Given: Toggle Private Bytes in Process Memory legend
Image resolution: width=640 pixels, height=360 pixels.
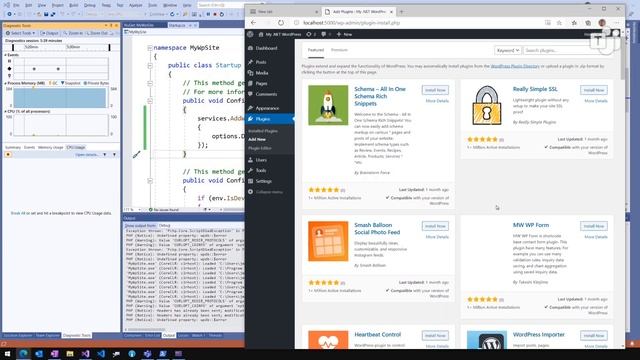Looking at the screenshot, I should click(96, 83).
